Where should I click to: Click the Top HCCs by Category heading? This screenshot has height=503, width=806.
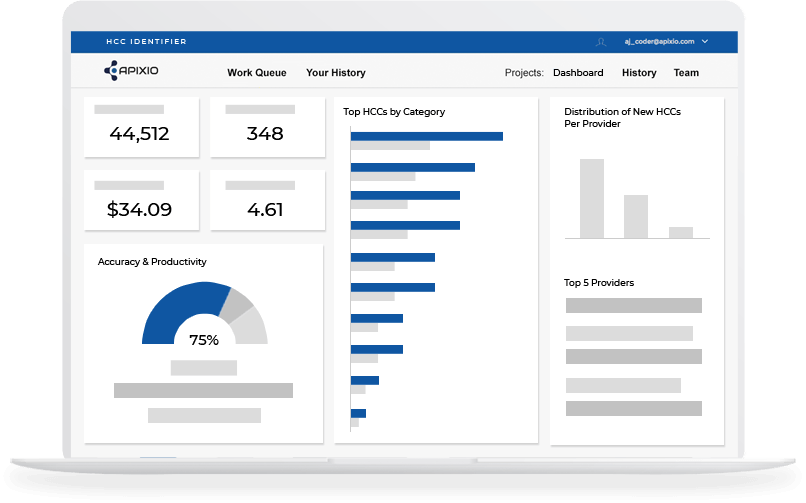click(x=394, y=111)
